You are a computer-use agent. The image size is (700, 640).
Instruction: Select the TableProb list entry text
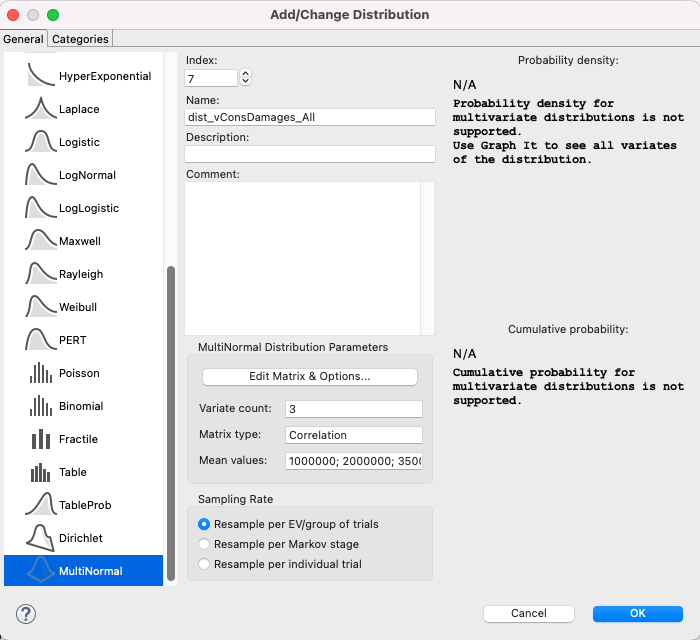[85, 505]
